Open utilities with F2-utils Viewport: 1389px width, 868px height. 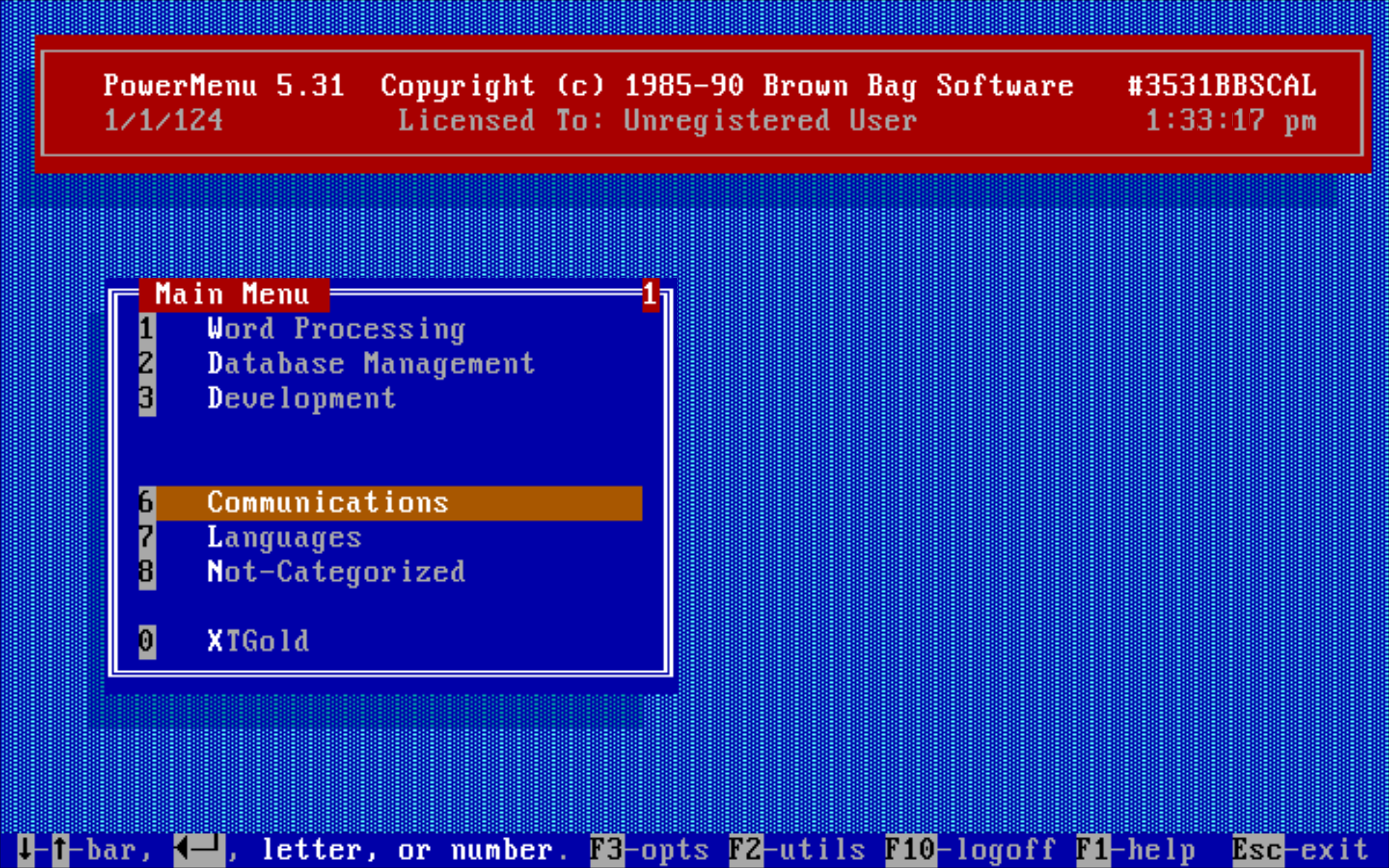coord(797,850)
